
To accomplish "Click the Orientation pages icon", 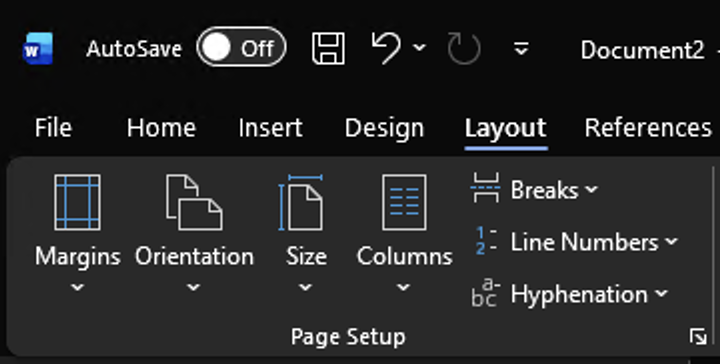I will (x=194, y=202).
